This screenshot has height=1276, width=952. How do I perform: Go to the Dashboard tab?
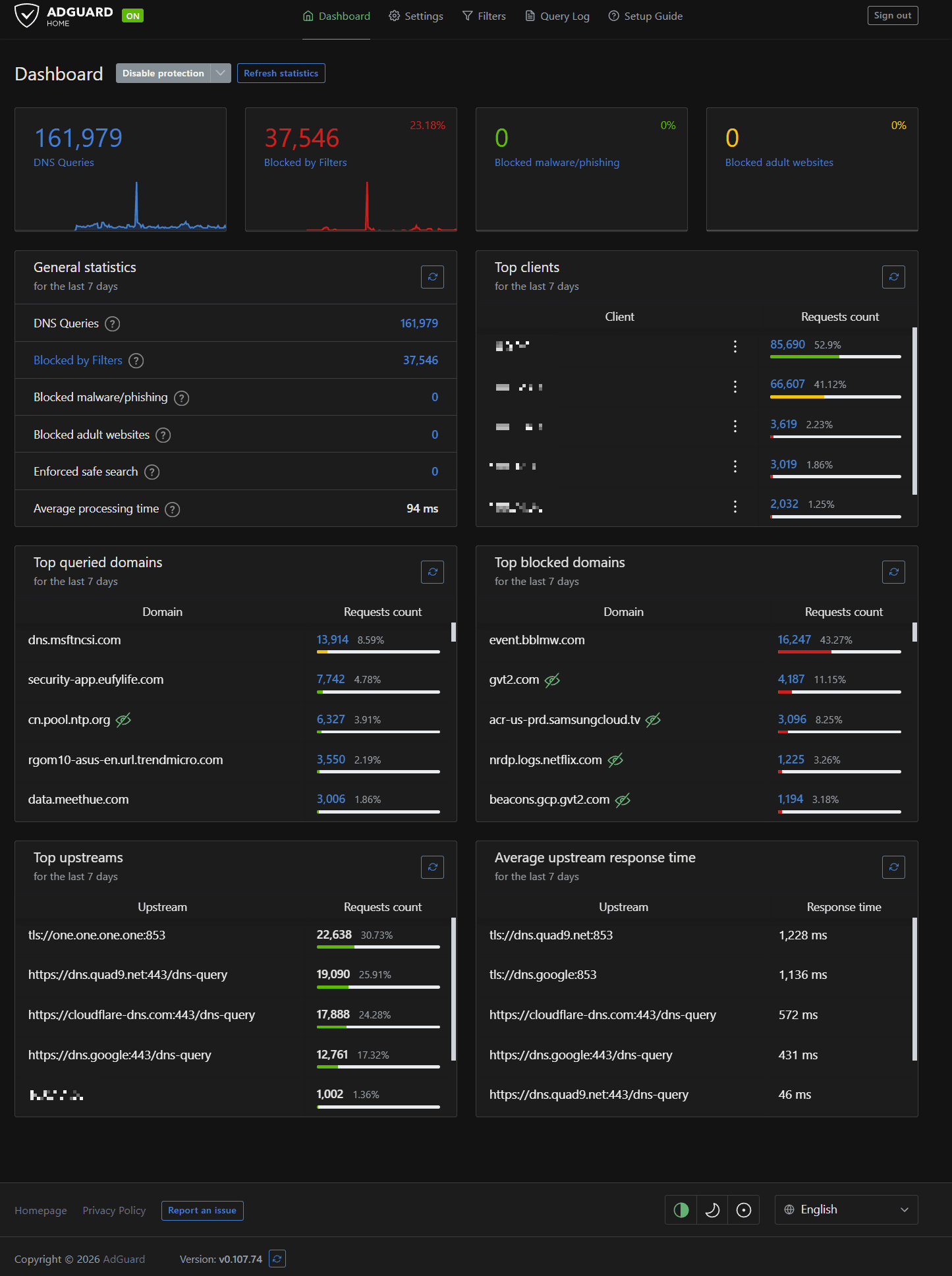tap(336, 16)
